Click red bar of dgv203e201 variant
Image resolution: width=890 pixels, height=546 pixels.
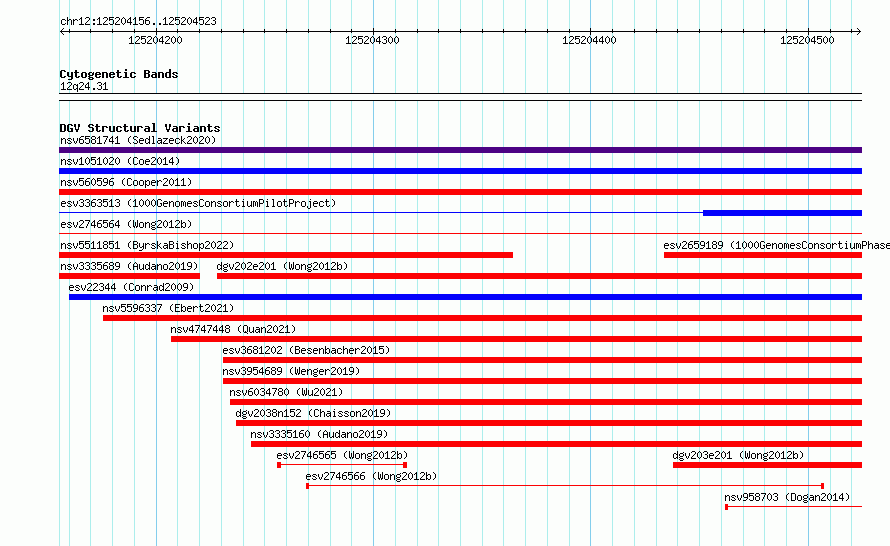click(x=767, y=465)
